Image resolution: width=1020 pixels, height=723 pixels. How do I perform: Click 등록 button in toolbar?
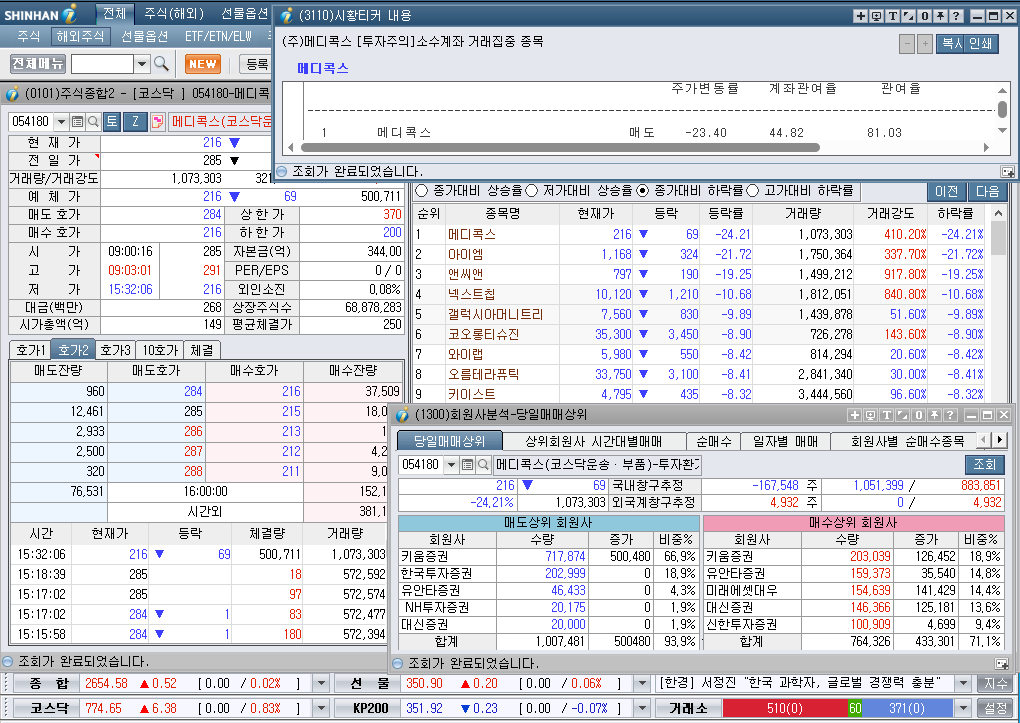click(256, 64)
